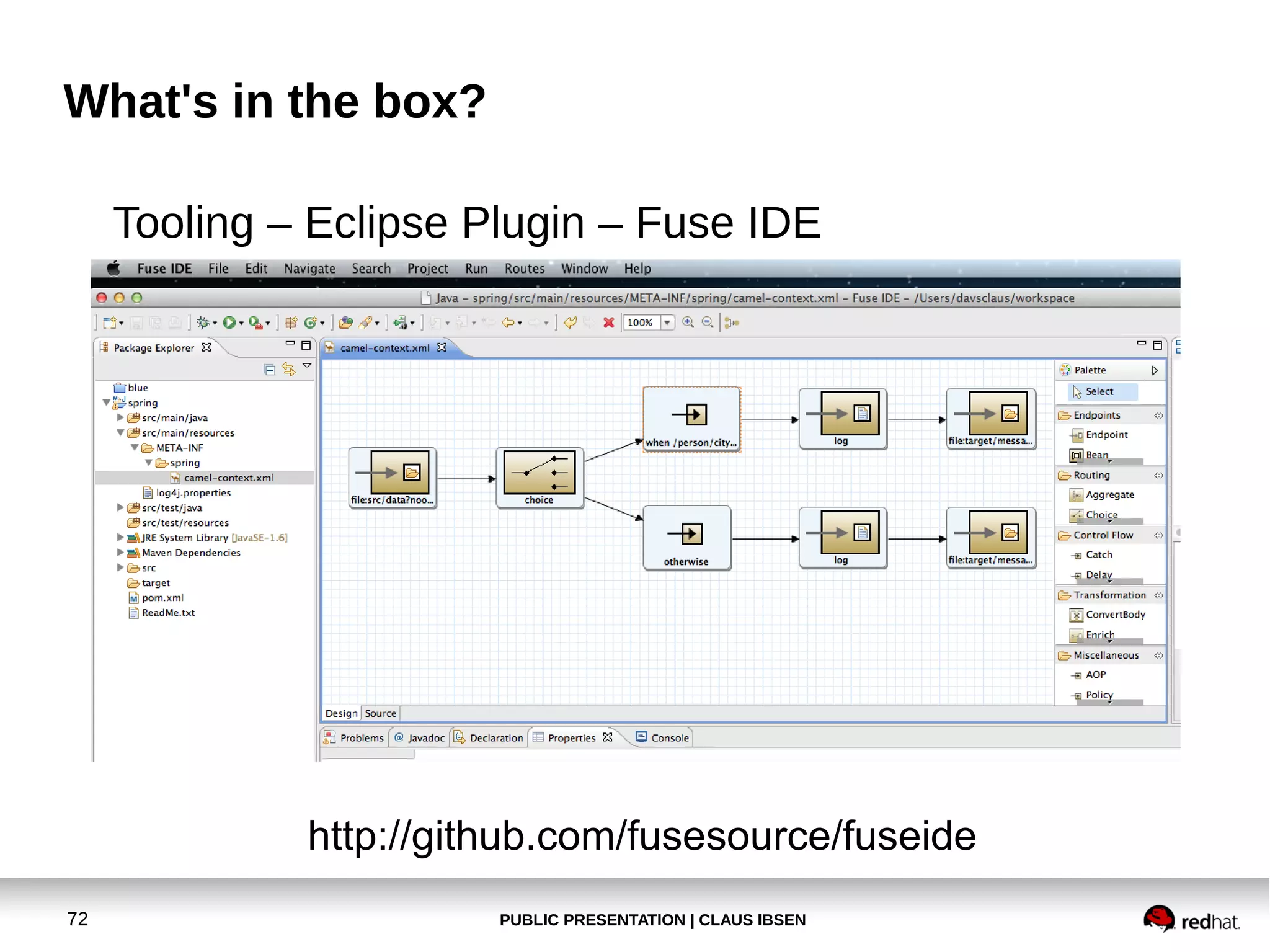Expand the src/main/java folder
Viewport: 1270px width, 952px height.
(121, 418)
